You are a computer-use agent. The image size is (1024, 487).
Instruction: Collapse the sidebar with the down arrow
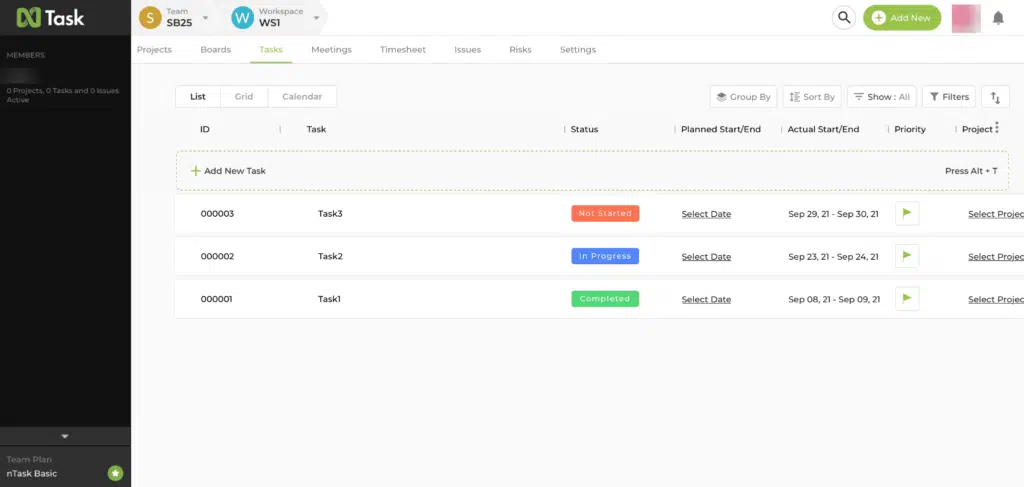pyautogui.click(x=65, y=436)
